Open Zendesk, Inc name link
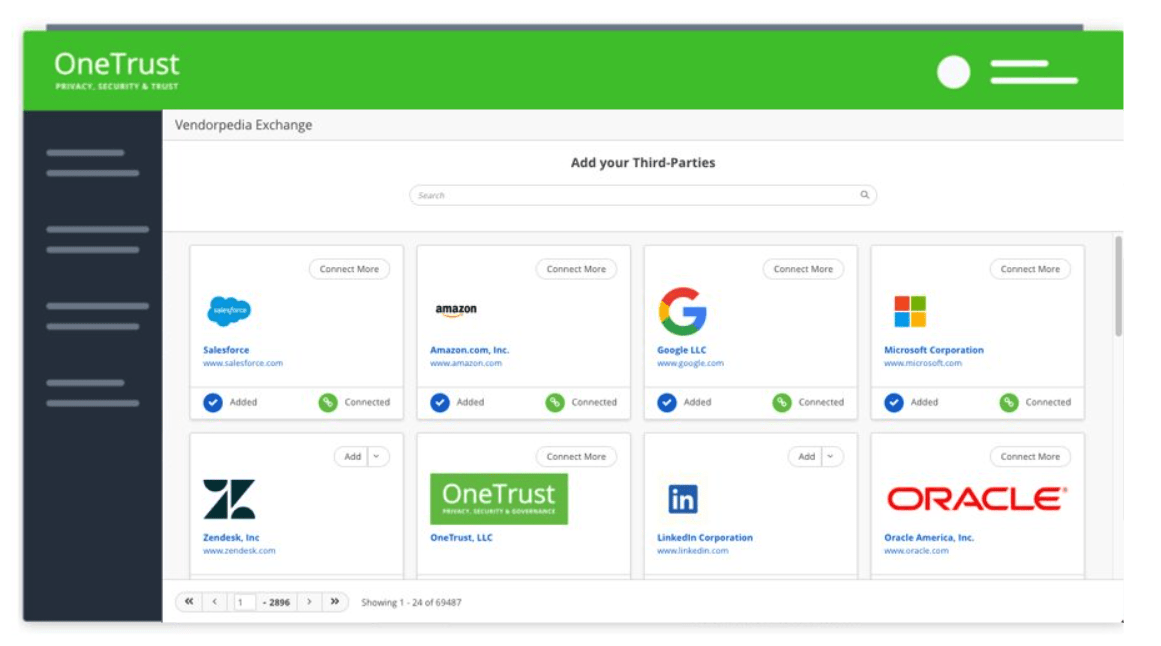This screenshot has width=1161, height=646. pos(231,537)
